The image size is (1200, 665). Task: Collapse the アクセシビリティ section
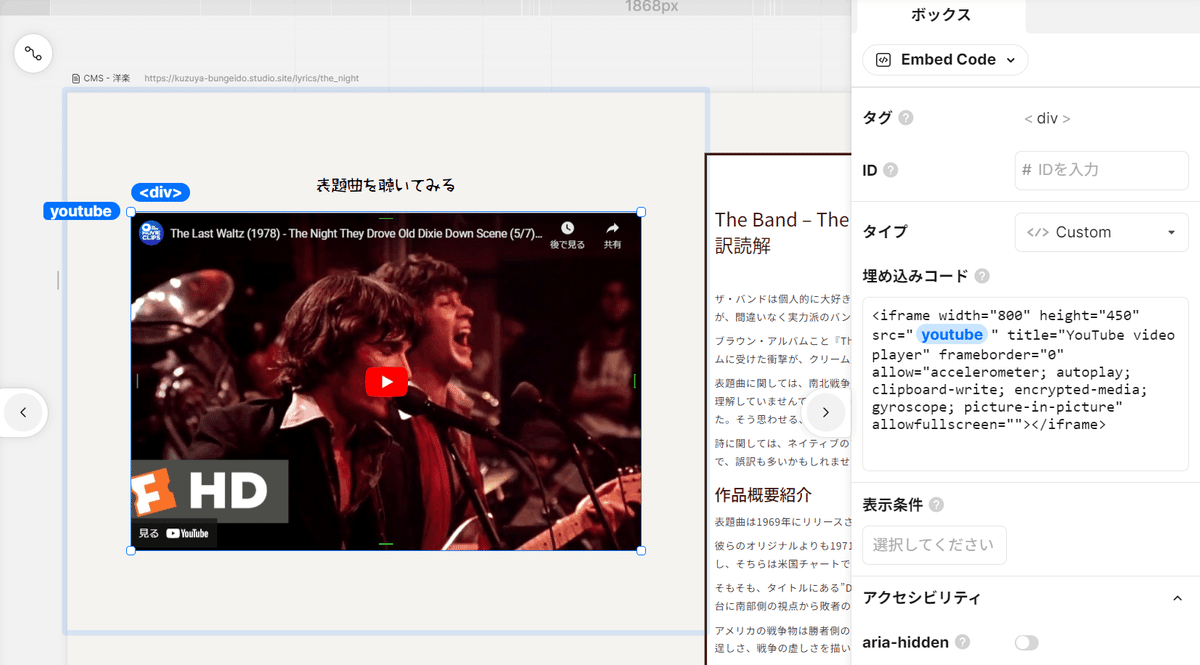(1177, 598)
